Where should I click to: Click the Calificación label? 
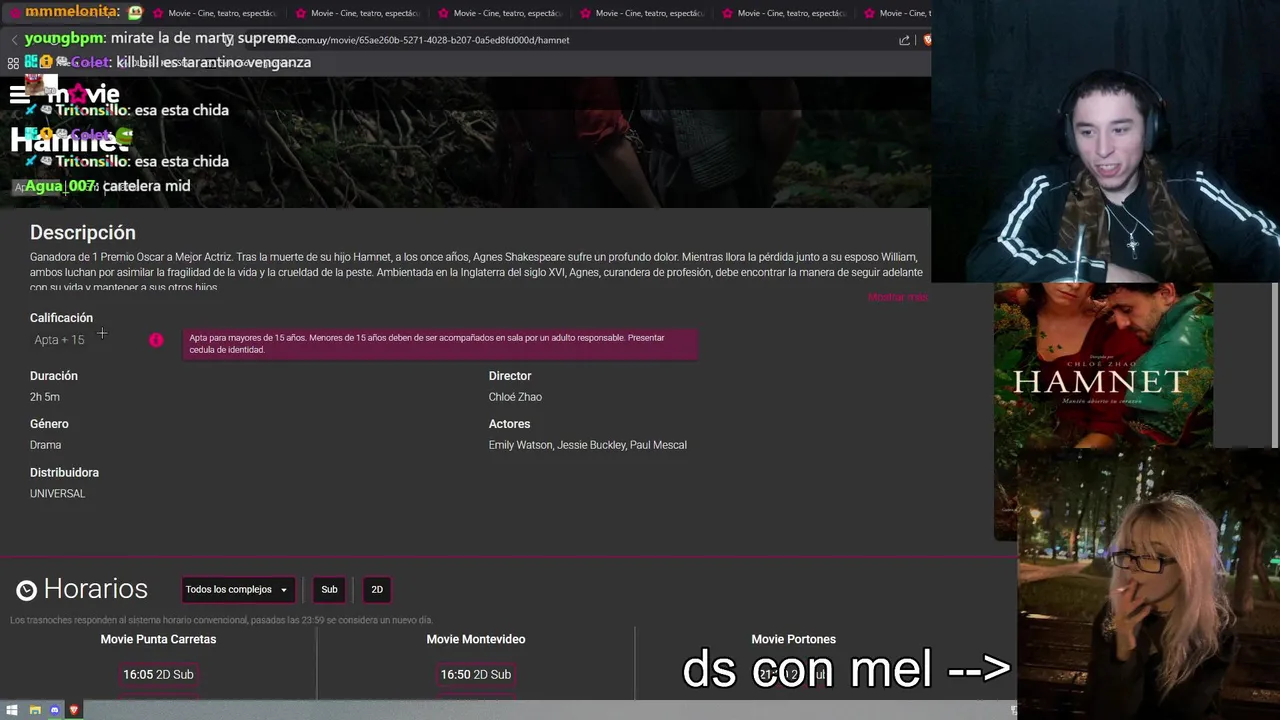tap(61, 318)
